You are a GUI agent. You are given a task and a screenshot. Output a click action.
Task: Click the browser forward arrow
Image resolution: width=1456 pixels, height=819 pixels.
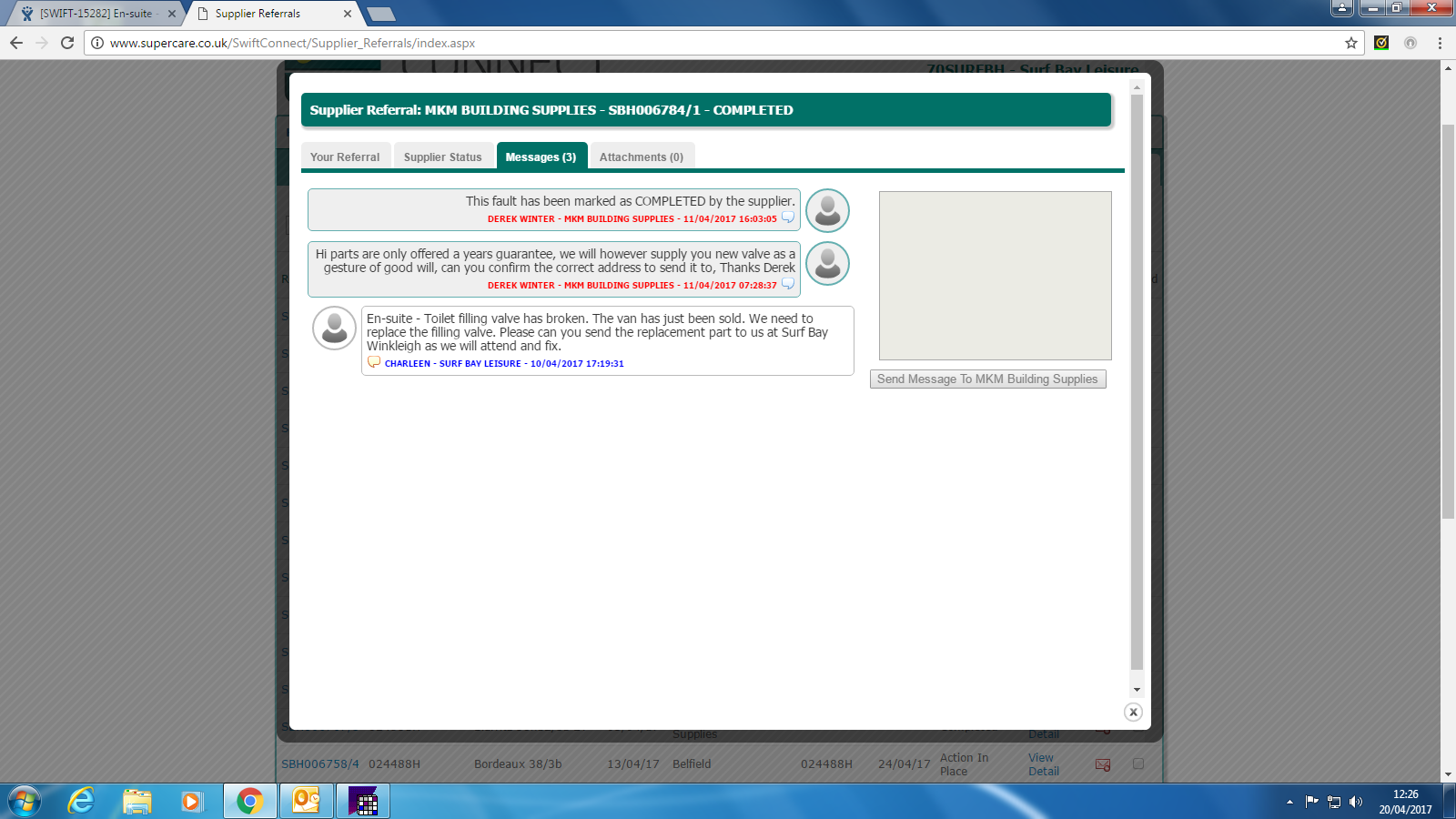pyautogui.click(x=42, y=43)
